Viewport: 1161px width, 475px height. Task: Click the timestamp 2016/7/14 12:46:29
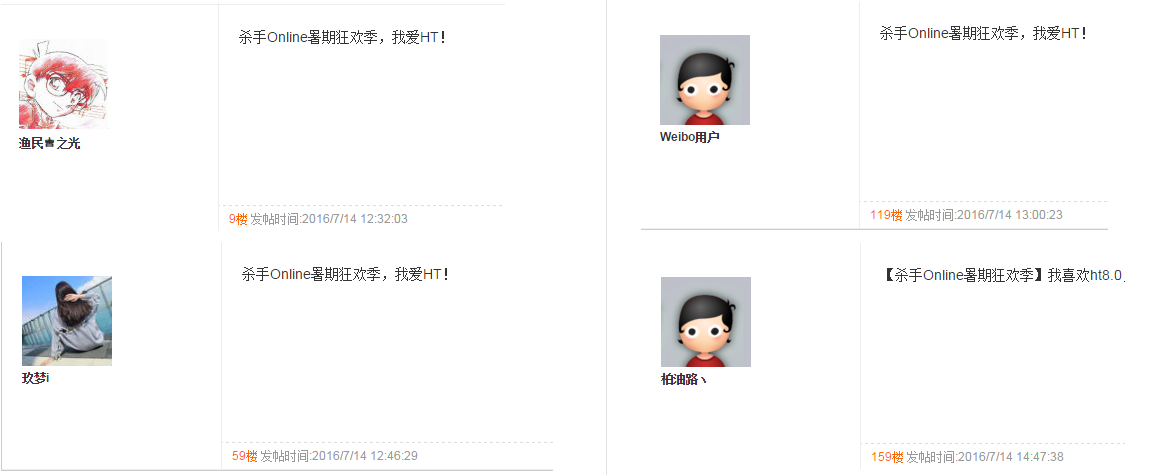tap(364, 456)
